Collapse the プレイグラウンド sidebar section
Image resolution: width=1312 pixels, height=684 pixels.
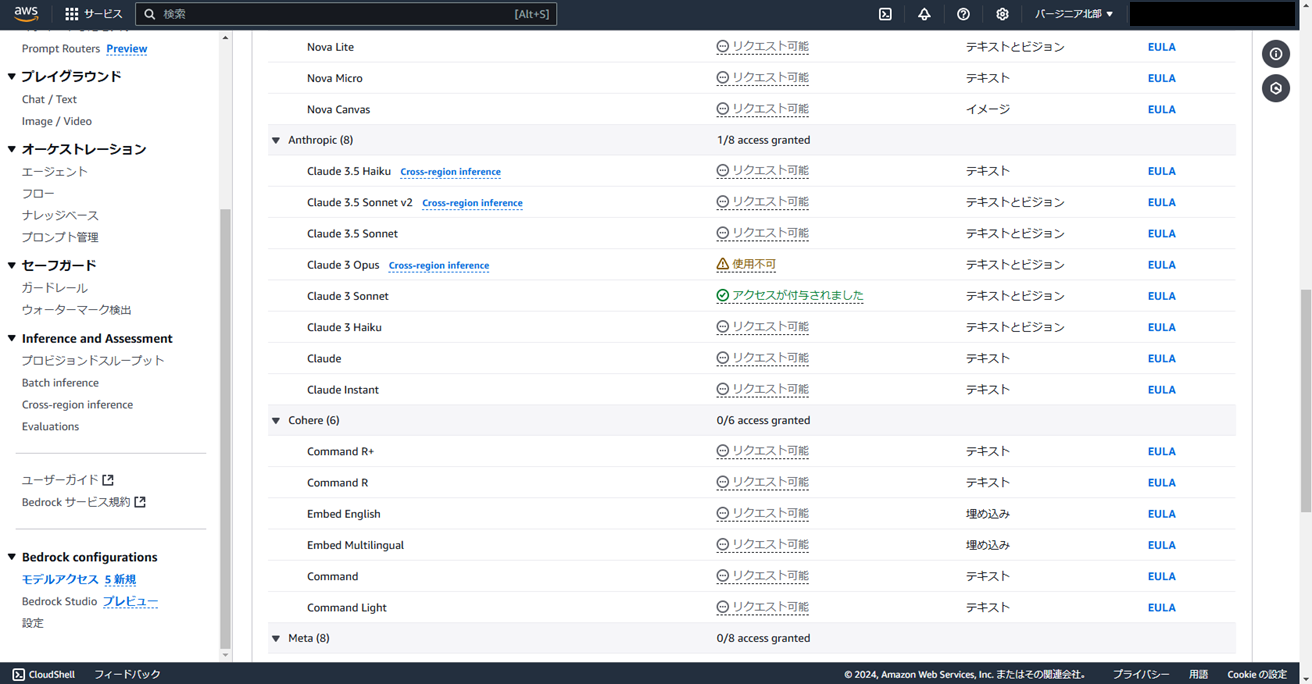[x=12, y=76]
